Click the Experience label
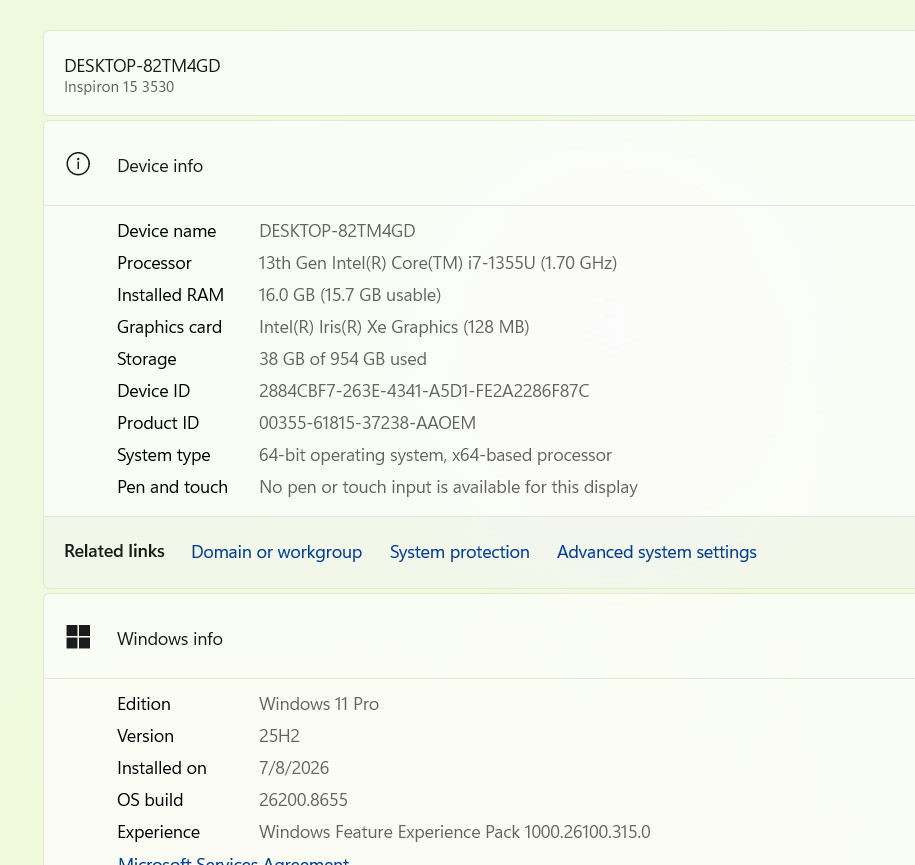Screen dimensions: 915x865 click(x=159, y=832)
